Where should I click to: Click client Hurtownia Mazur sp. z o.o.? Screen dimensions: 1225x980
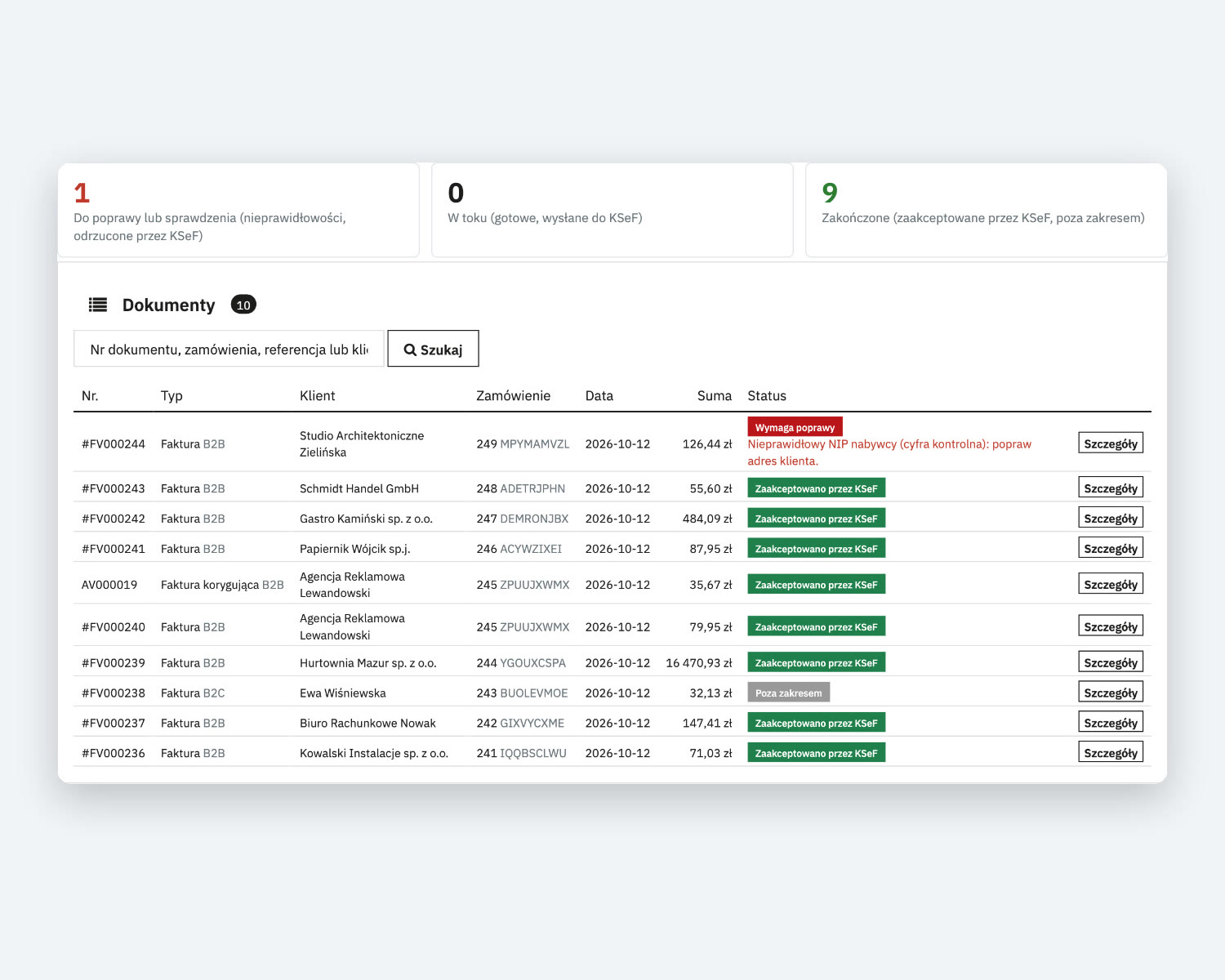point(368,663)
